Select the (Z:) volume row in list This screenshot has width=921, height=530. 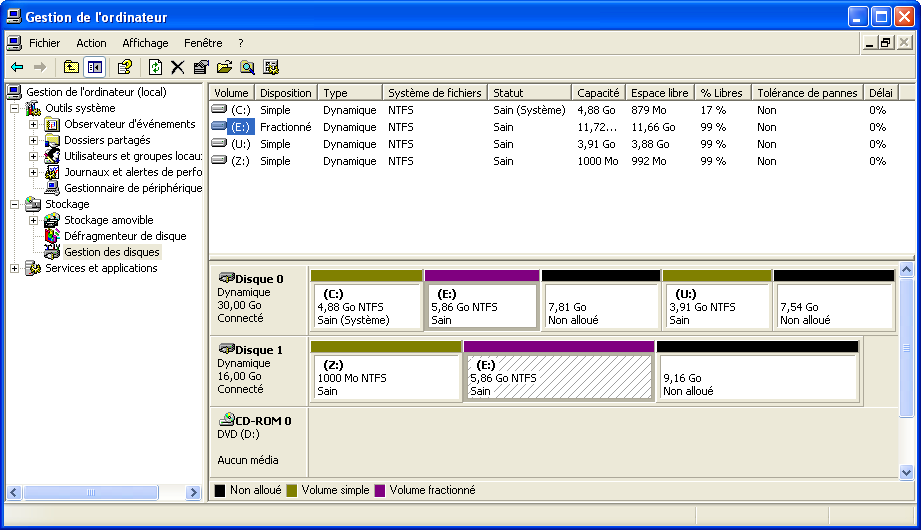click(240, 161)
